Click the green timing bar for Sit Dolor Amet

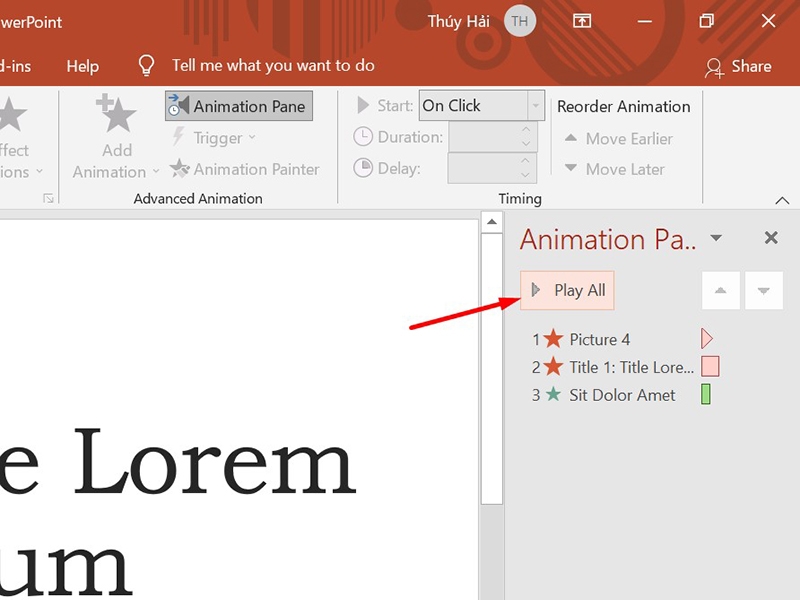tap(706, 395)
